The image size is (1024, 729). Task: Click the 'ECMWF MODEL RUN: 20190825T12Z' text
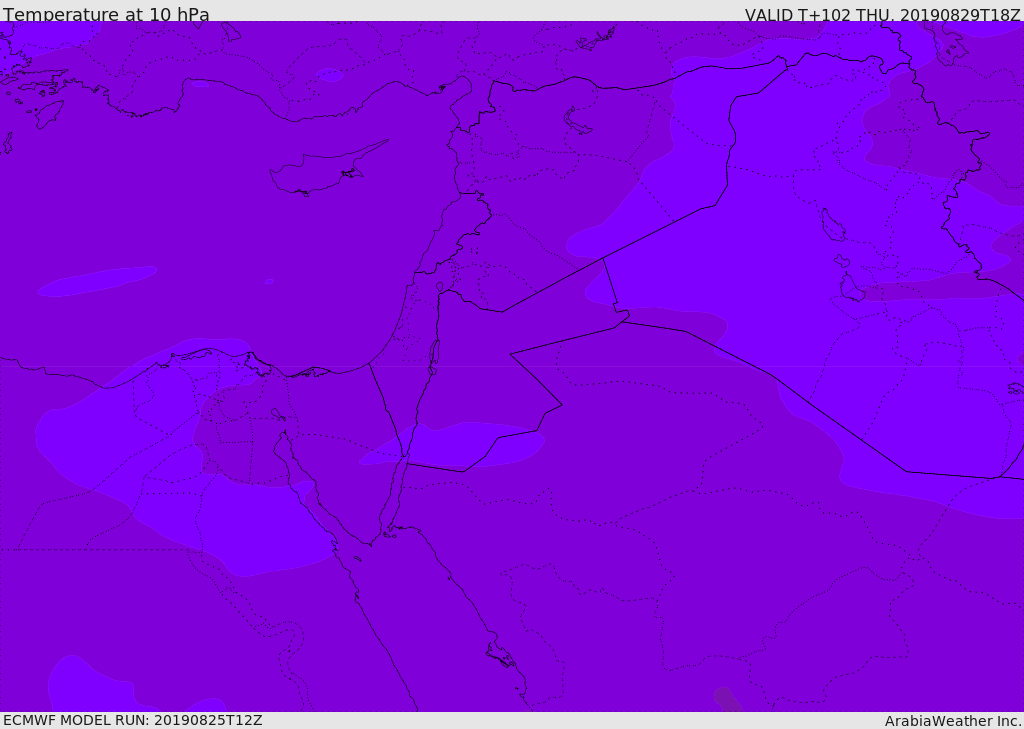click(x=133, y=720)
